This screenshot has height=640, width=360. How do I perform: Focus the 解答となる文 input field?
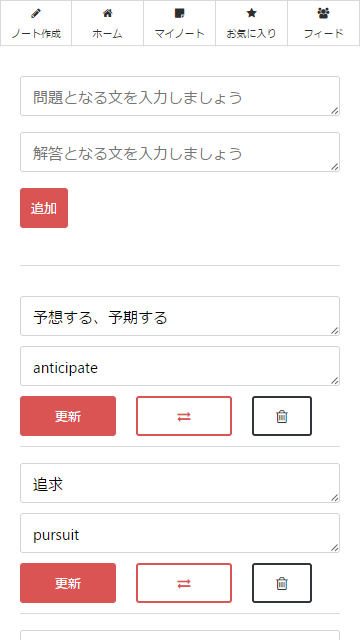click(180, 152)
